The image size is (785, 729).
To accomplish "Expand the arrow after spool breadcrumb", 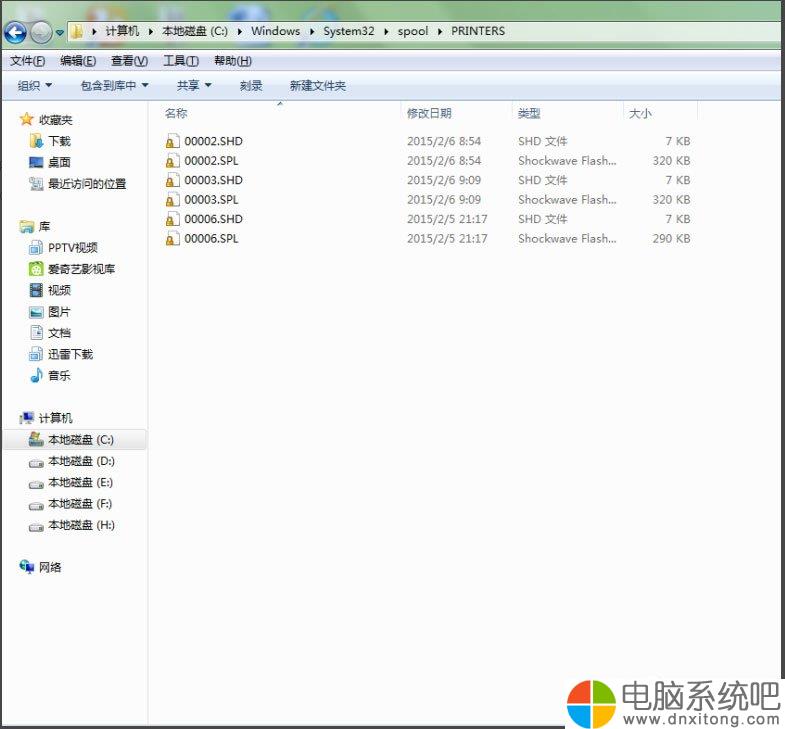I will point(440,32).
